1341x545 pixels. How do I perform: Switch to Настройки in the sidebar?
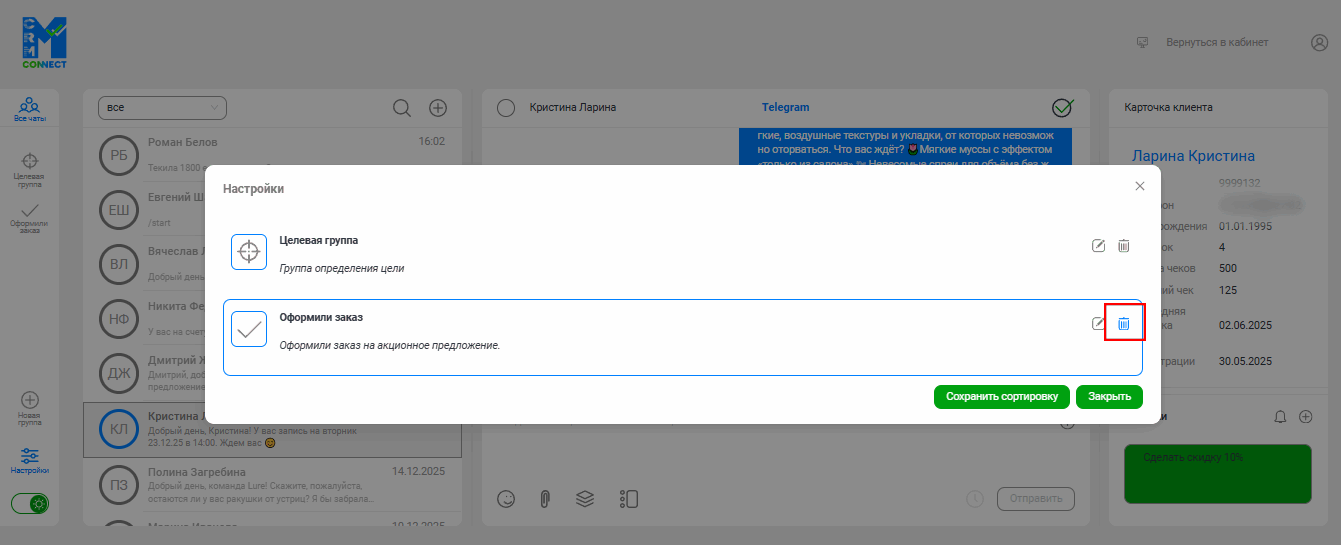pos(30,460)
